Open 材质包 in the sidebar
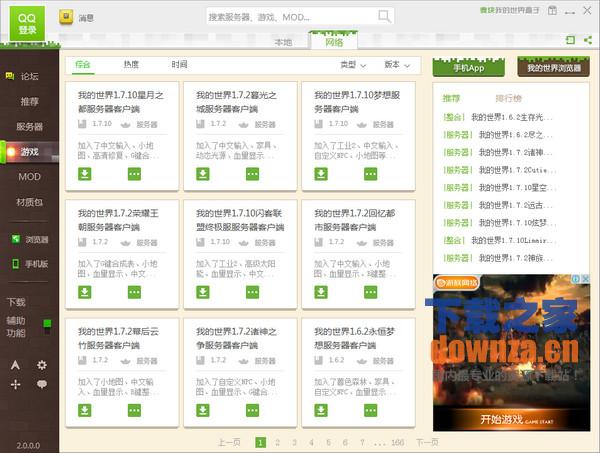The image size is (600, 453). point(29,202)
